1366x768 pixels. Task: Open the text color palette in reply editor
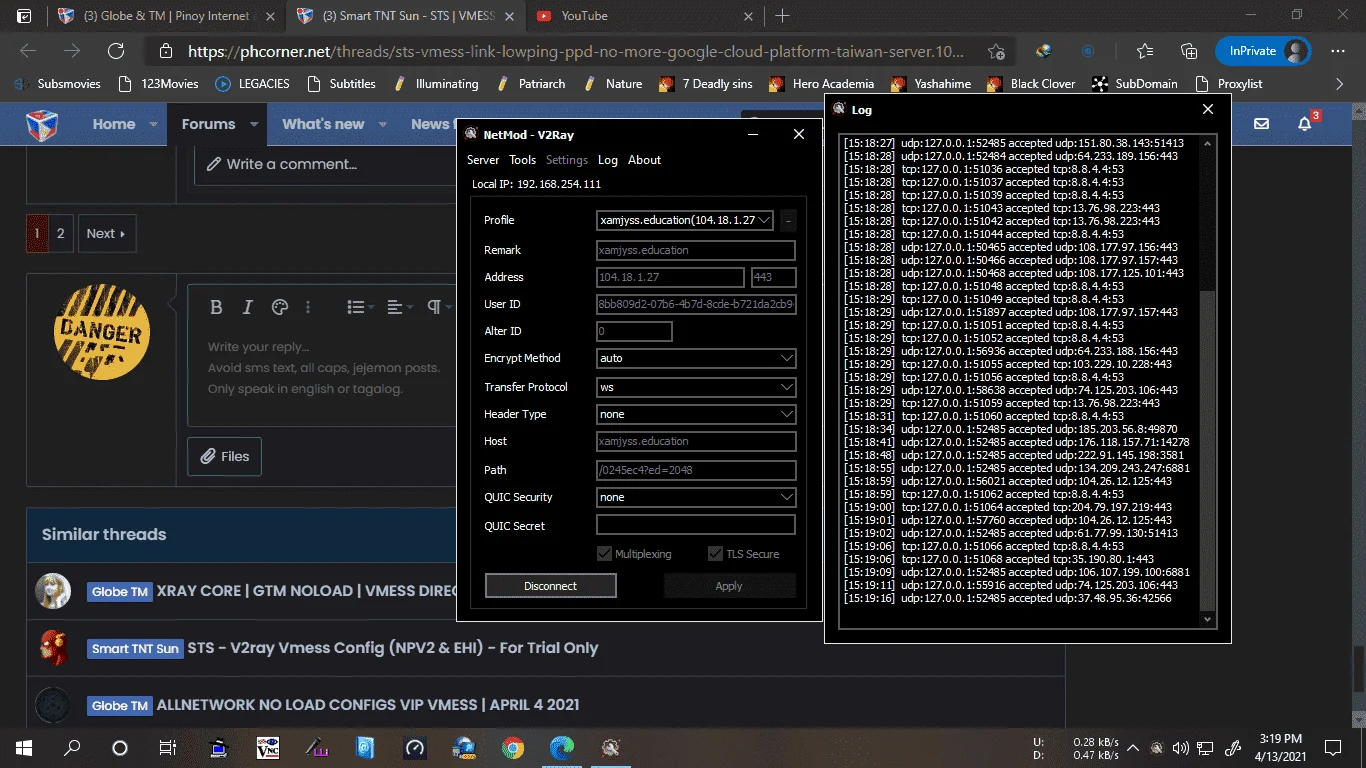point(280,307)
